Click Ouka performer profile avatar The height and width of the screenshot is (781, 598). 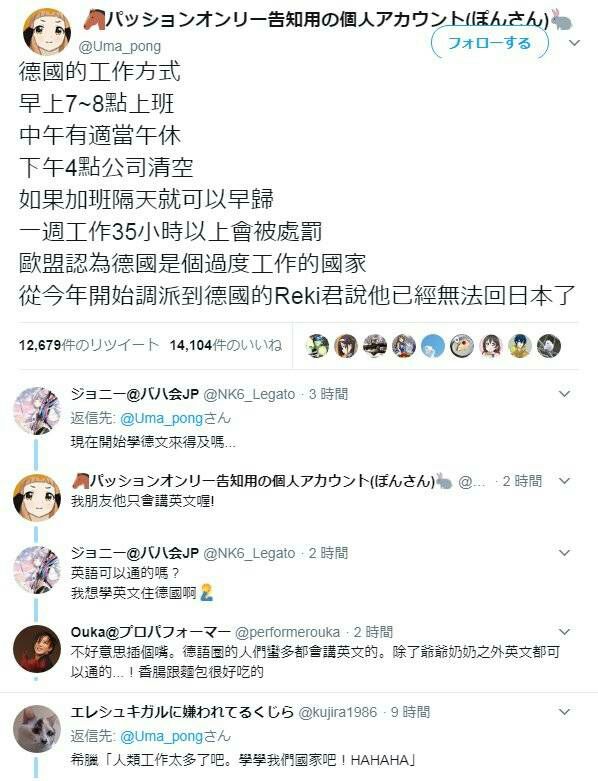[x=36, y=649]
